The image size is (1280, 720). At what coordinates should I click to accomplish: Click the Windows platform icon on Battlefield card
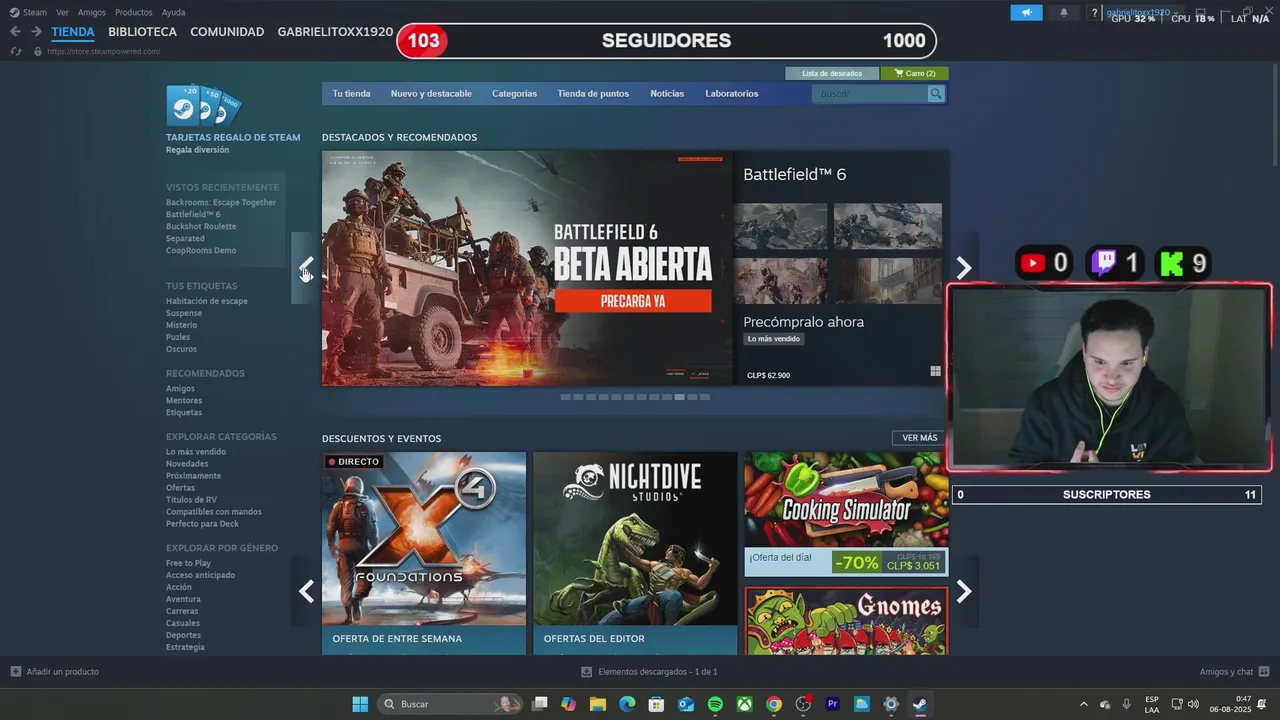tap(935, 371)
